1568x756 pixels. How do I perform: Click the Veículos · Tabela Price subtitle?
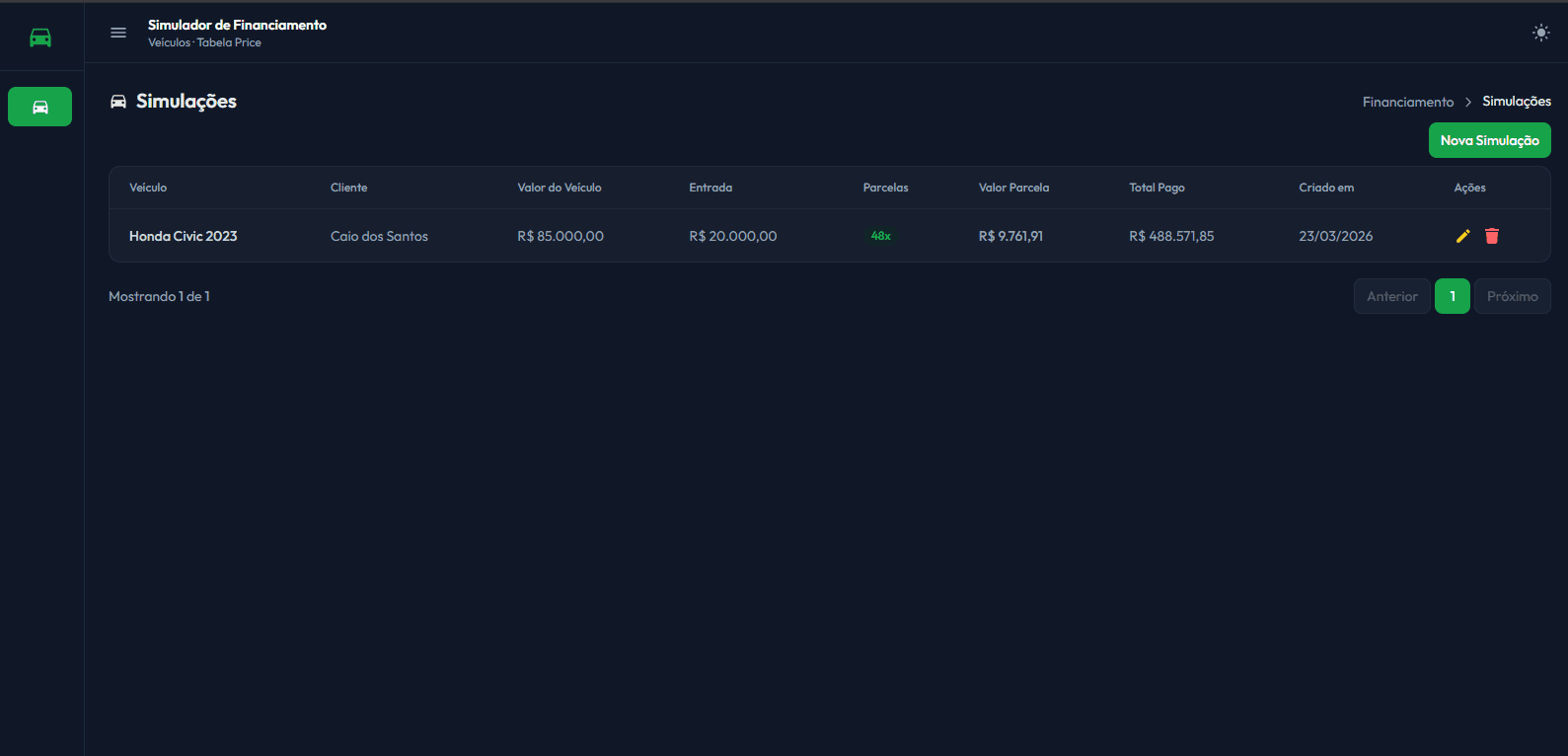coord(204,42)
